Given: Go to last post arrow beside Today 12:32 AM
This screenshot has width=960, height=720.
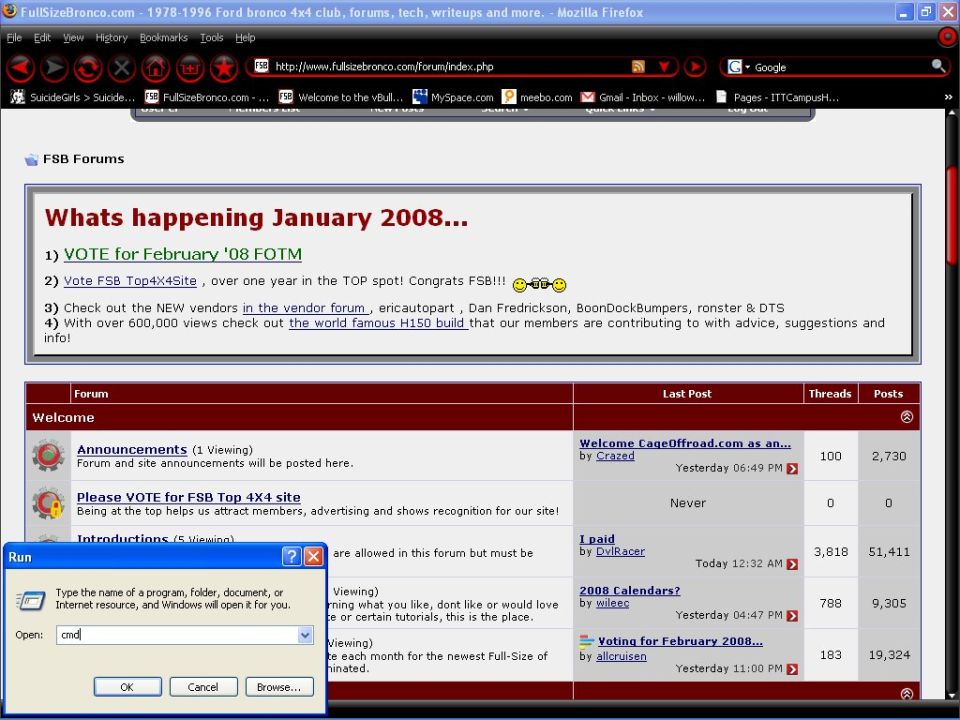Looking at the screenshot, I should point(792,564).
